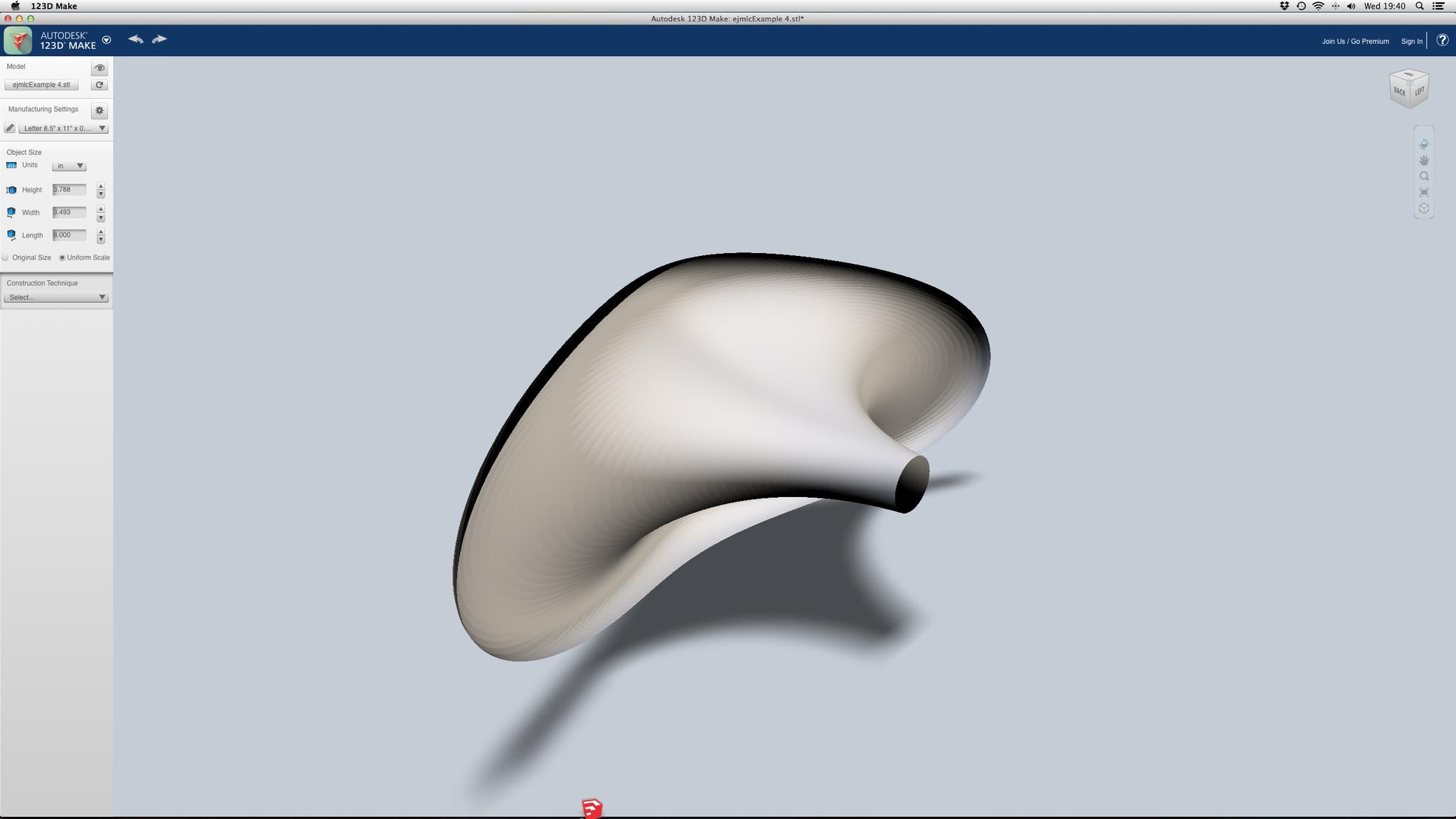
Task: Click the Orbit navigation tool
Action: pos(1424,144)
